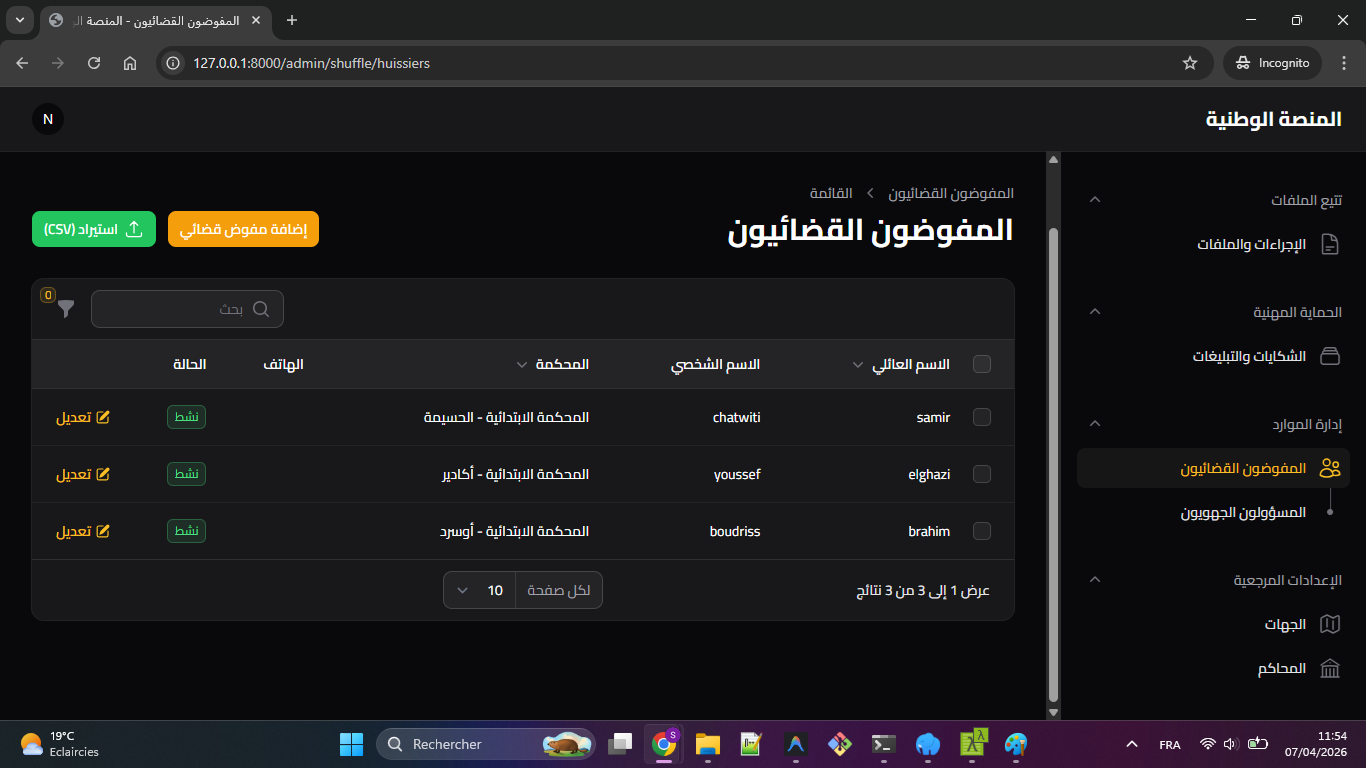Tick the checkbox for elghazi row
Image resolution: width=1366 pixels, height=768 pixels.
(x=982, y=474)
